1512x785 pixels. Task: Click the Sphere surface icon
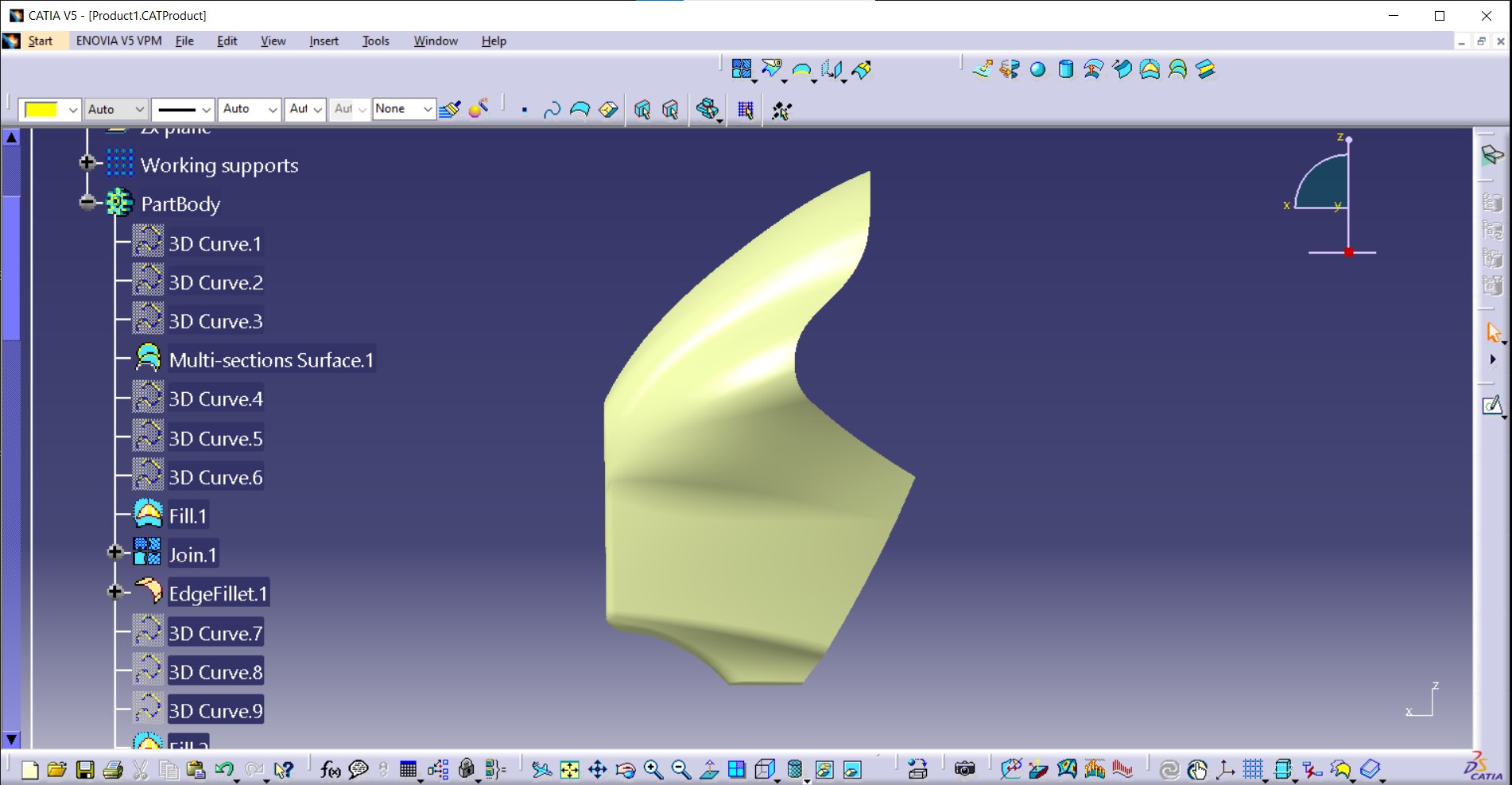[1037, 69]
